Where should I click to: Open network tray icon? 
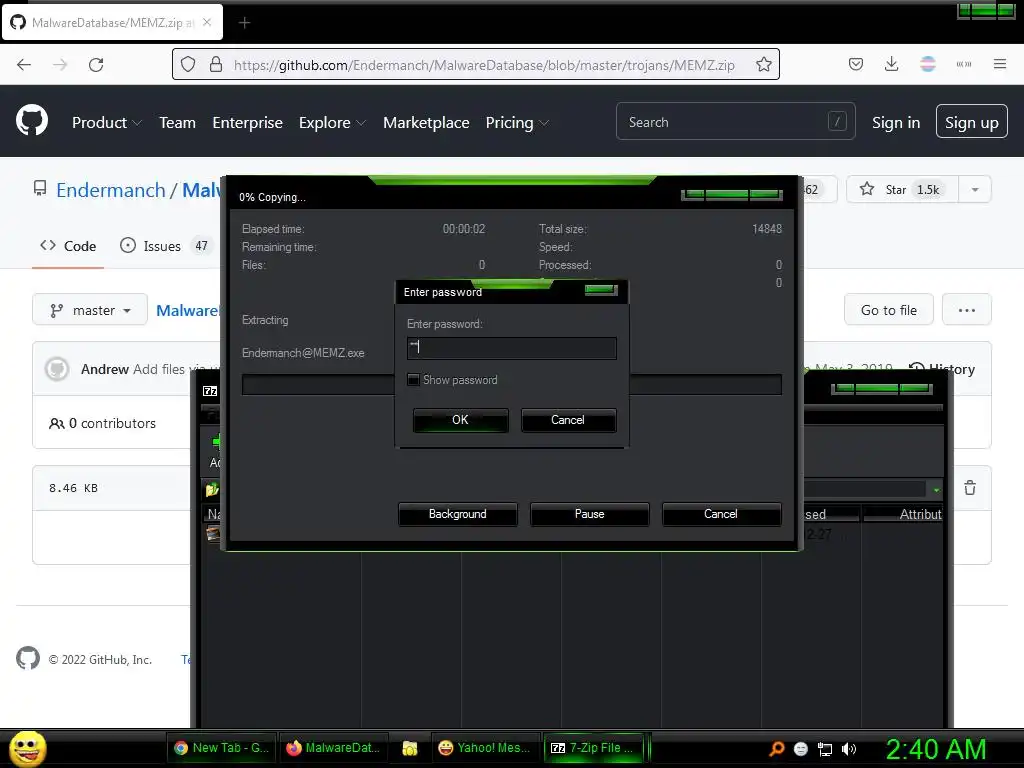tap(825, 749)
